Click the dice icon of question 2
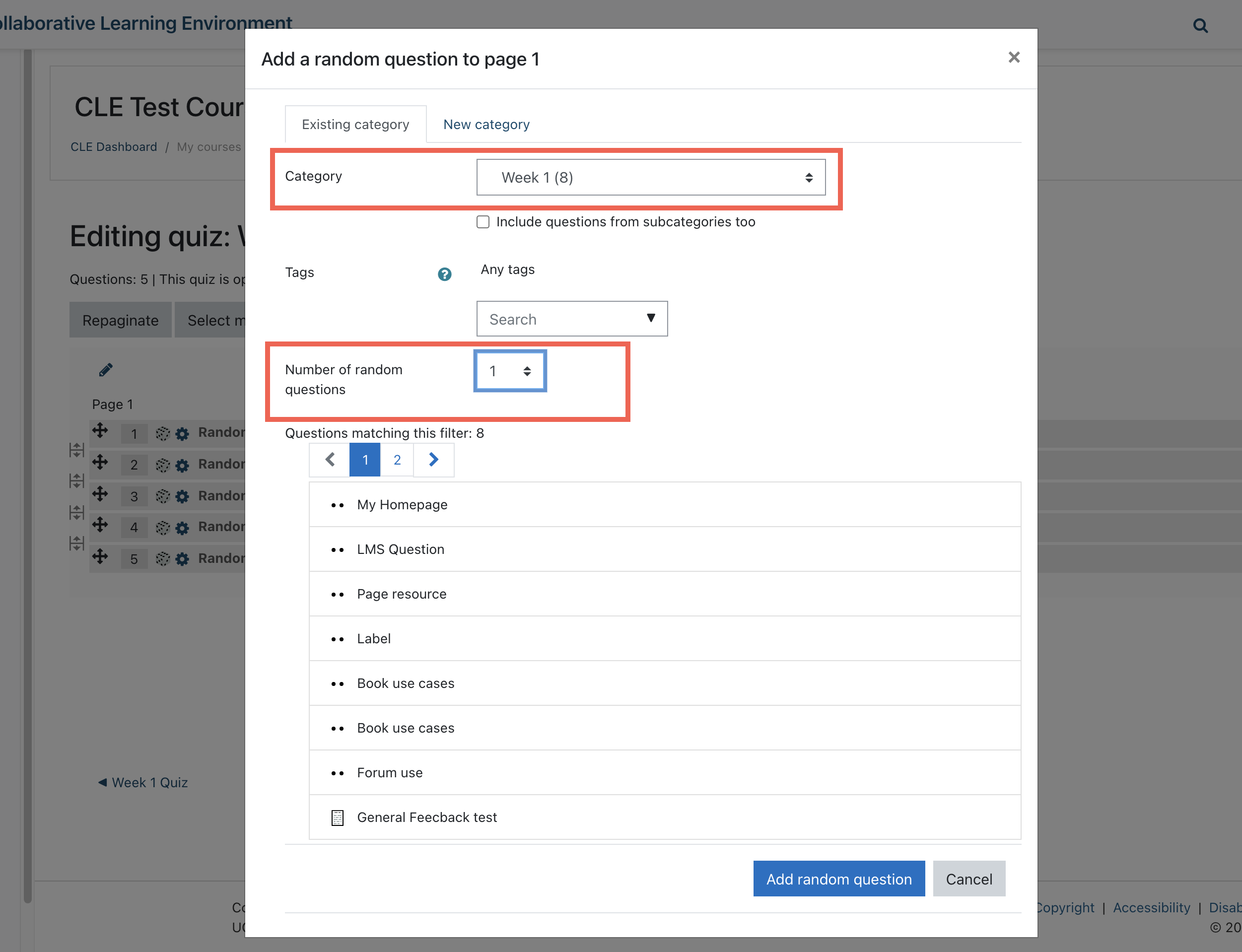This screenshot has height=952, width=1242. tap(163, 465)
